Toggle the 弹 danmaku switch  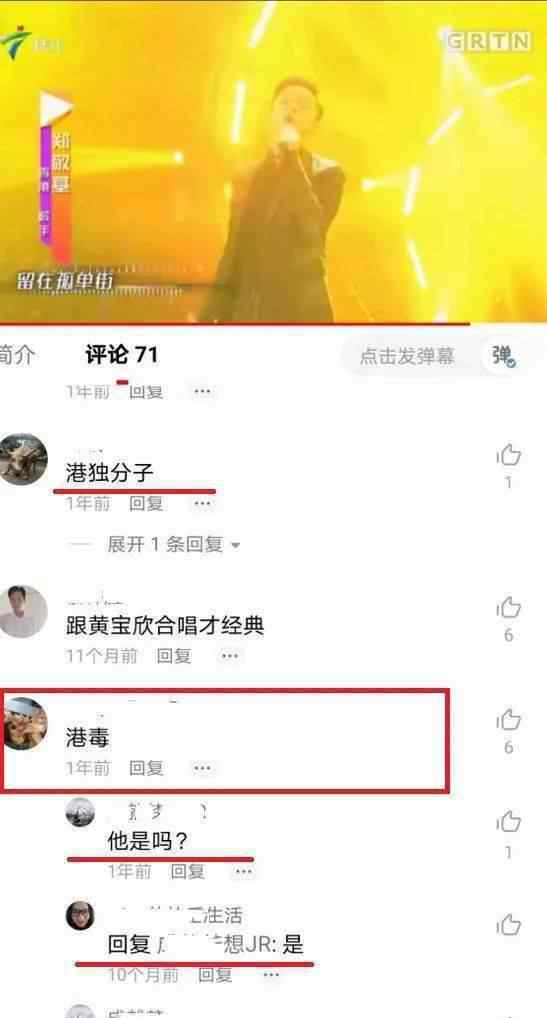503,356
